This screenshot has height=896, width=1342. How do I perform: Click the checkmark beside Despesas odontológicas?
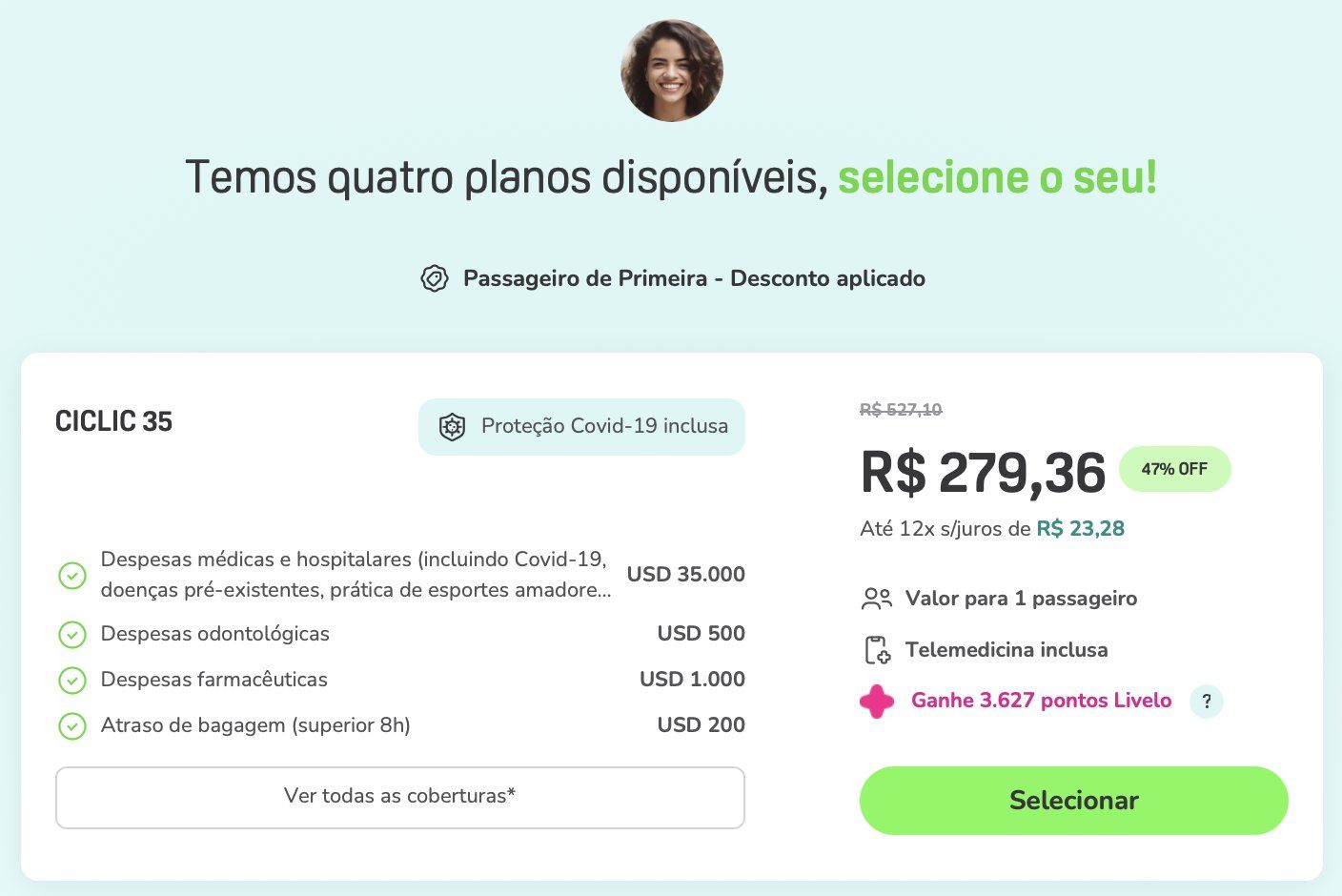point(72,634)
